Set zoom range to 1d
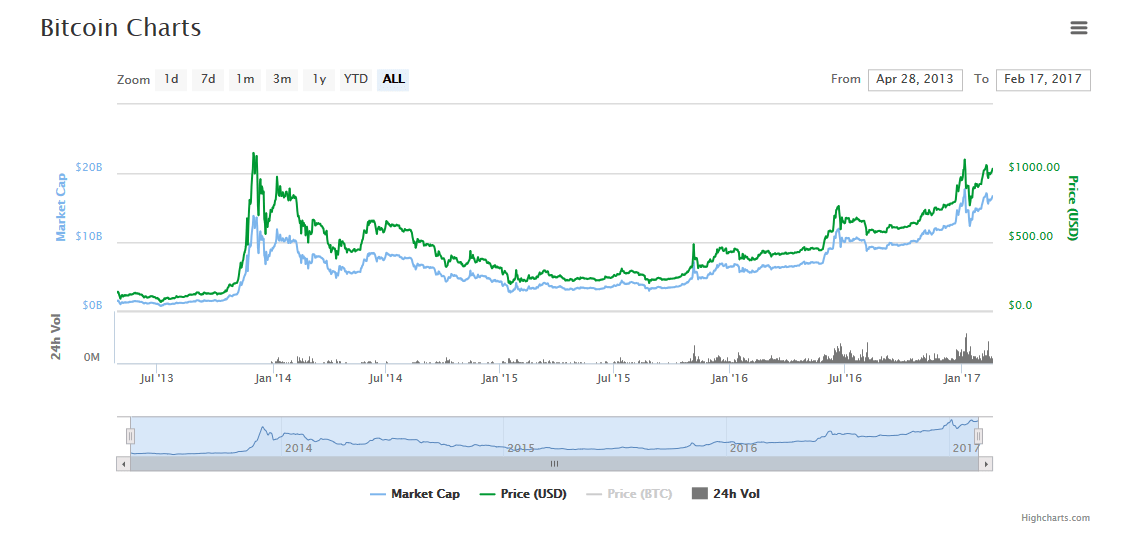This screenshot has width=1137, height=534. (x=171, y=79)
